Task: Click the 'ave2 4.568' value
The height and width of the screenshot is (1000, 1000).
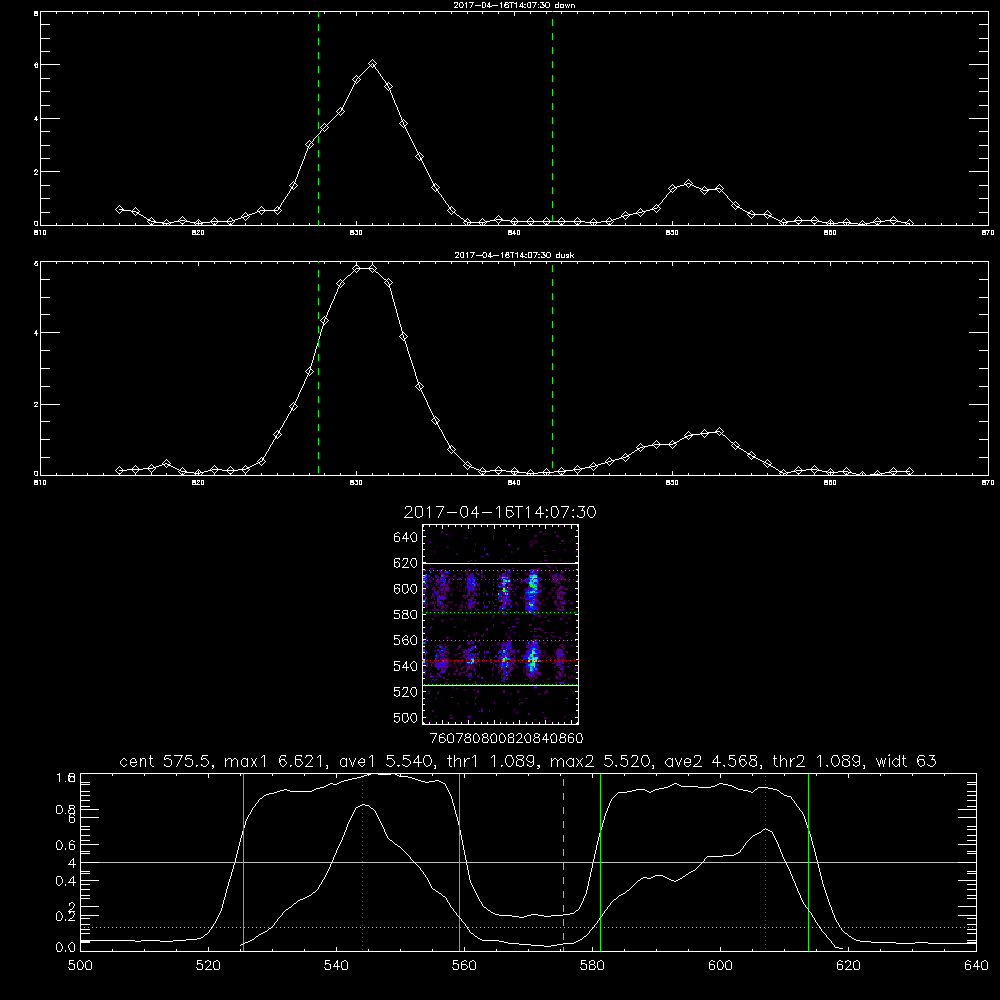Action: pyautogui.click(x=712, y=761)
